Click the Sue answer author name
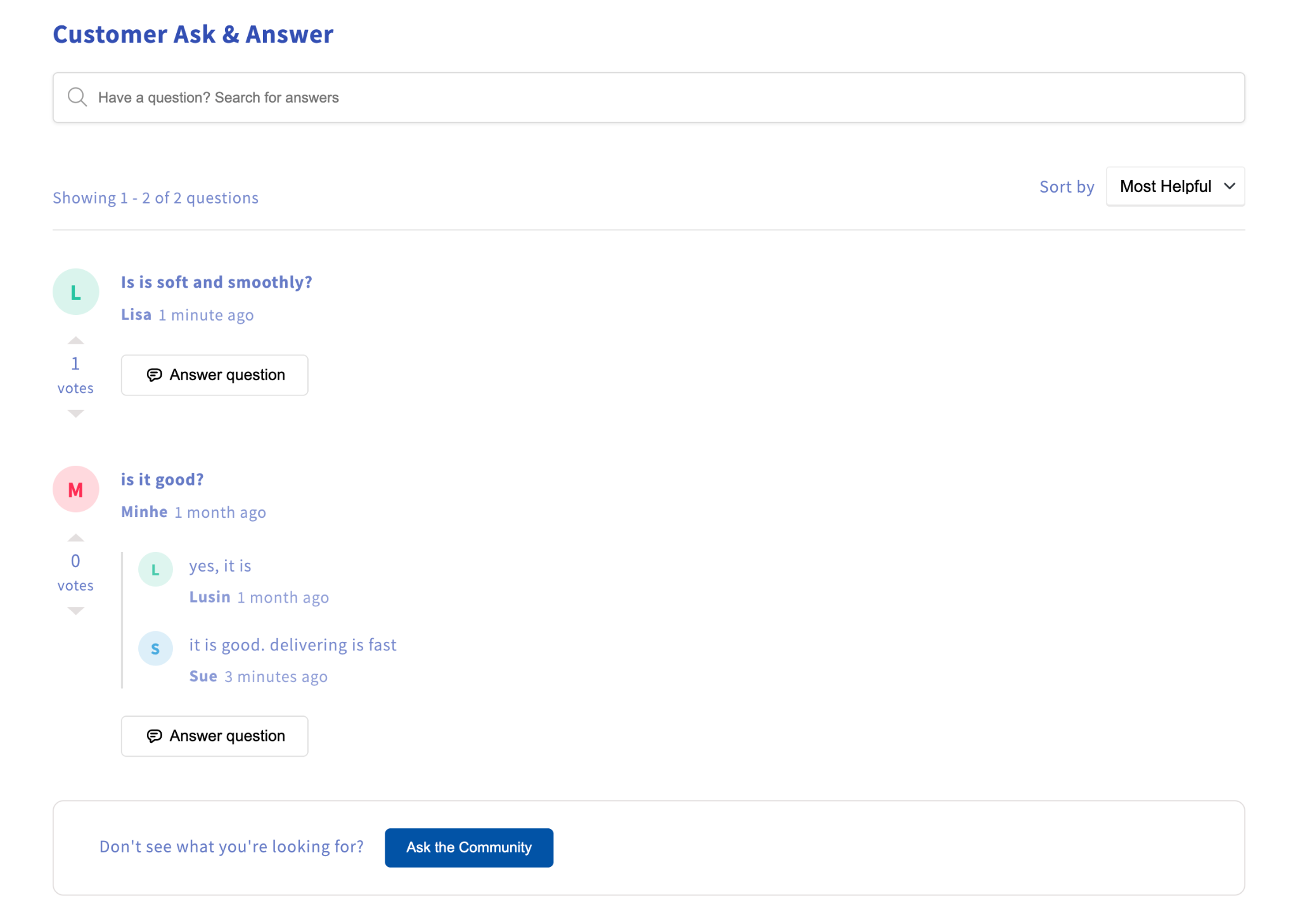Screen dimensions: 1298x924 click(x=203, y=676)
